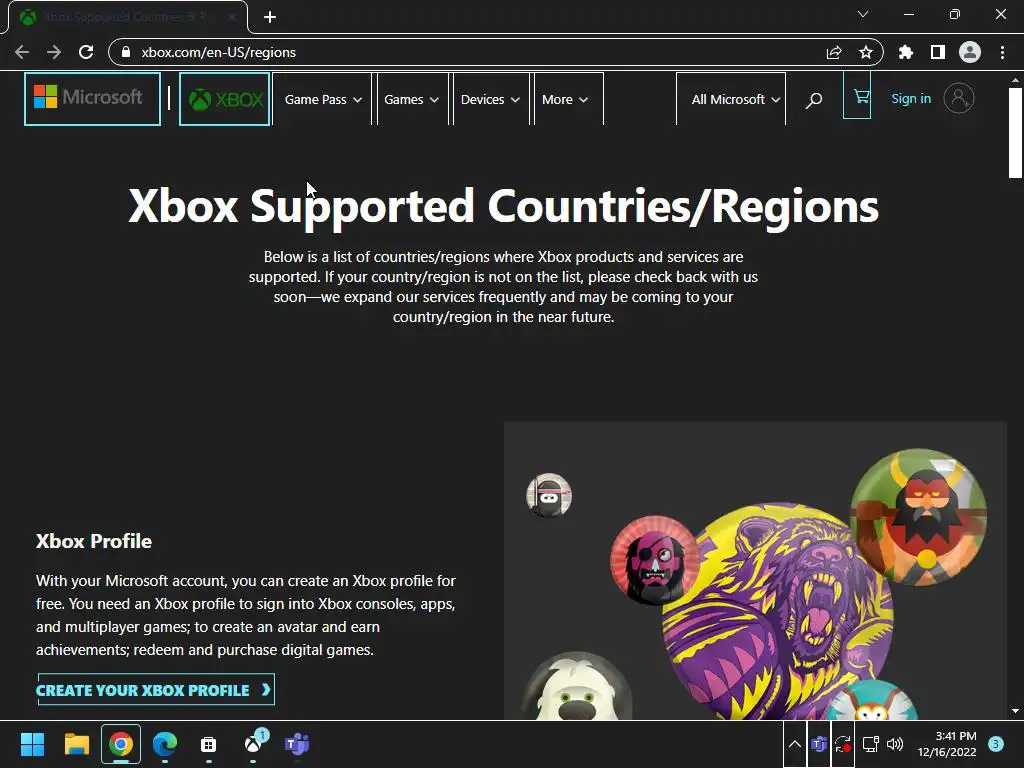Open the Devices dropdown

[490, 99]
